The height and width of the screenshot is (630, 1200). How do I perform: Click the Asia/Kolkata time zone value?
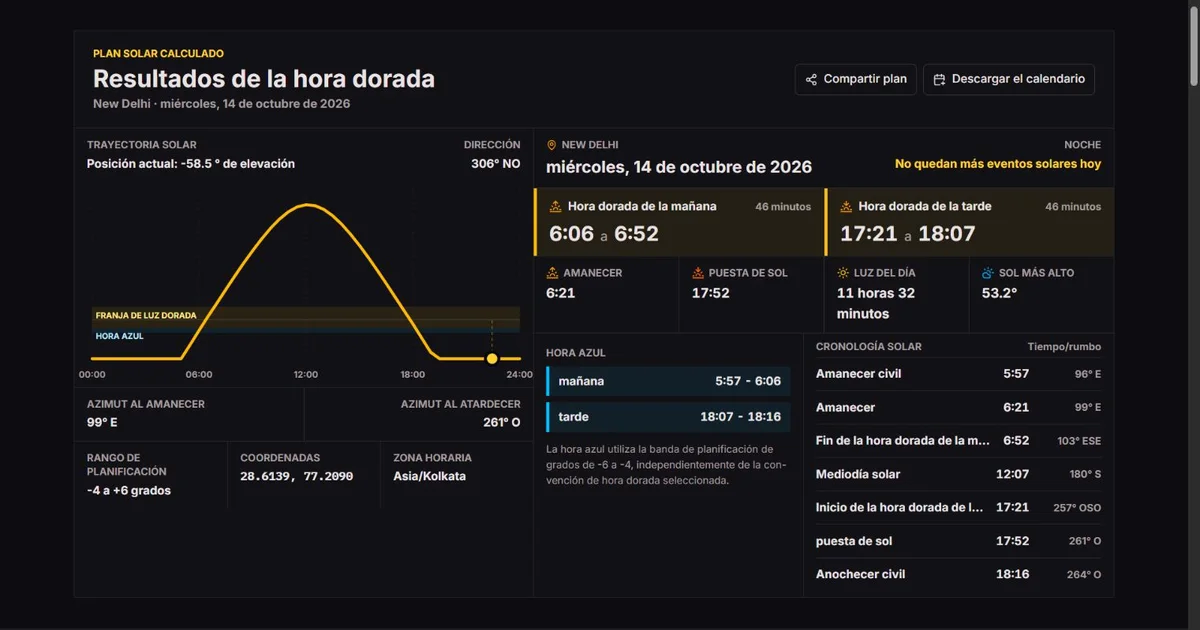[430, 476]
